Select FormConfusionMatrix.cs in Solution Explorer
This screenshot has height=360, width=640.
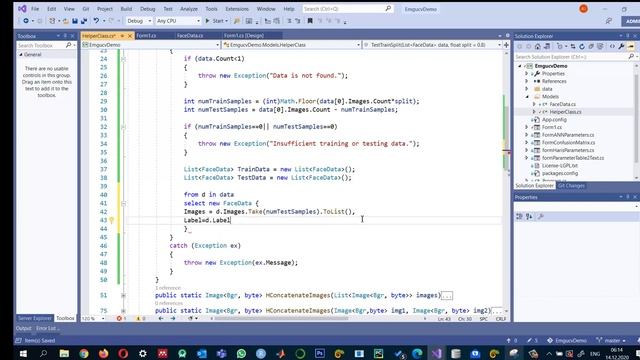(568, 143)
